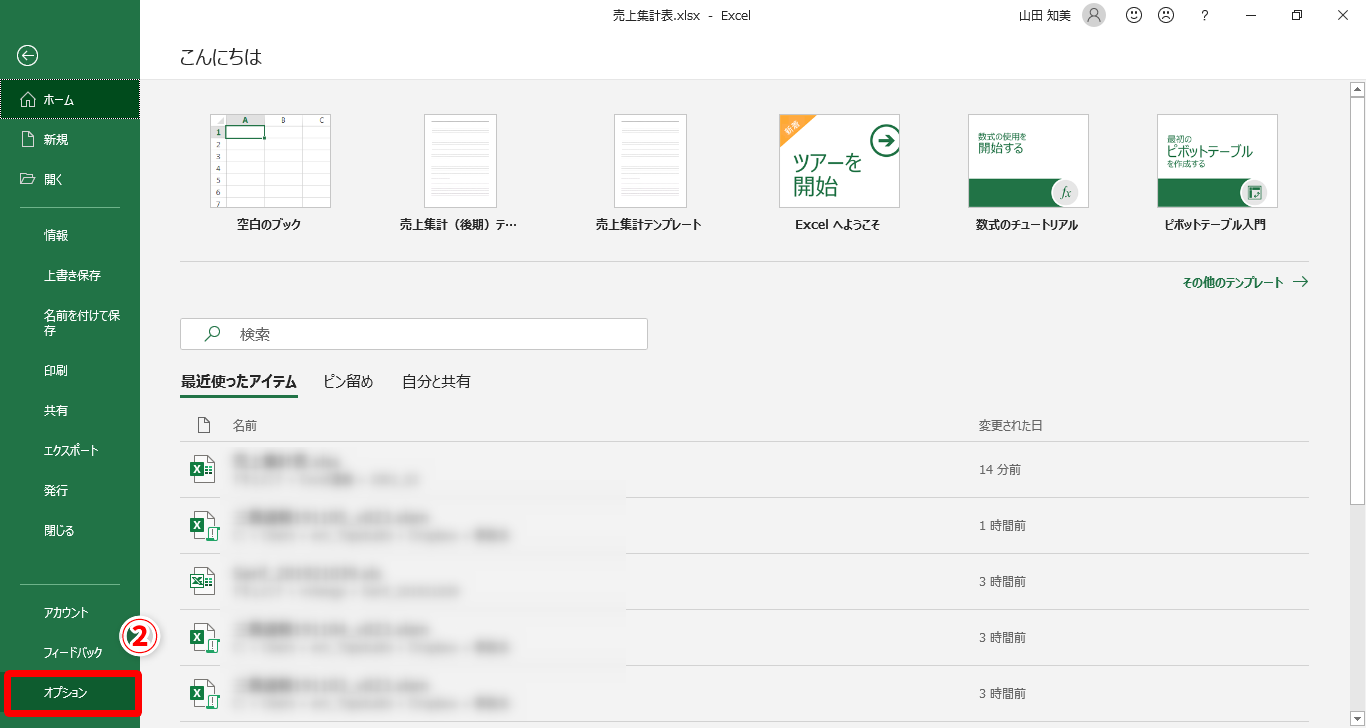Restore down the Excel window
The image size is (1366, 728).
(x=1297, y=15)
